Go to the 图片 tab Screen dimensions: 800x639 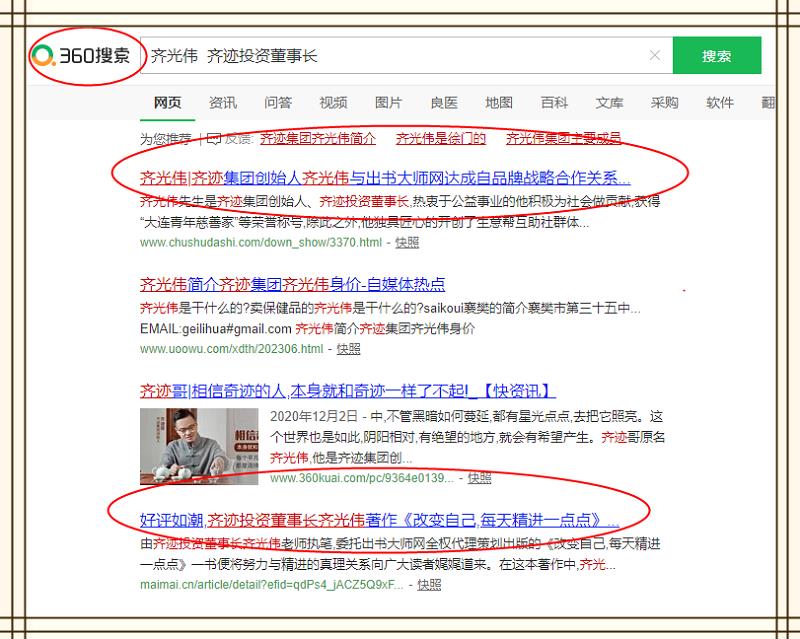point(388,103)
